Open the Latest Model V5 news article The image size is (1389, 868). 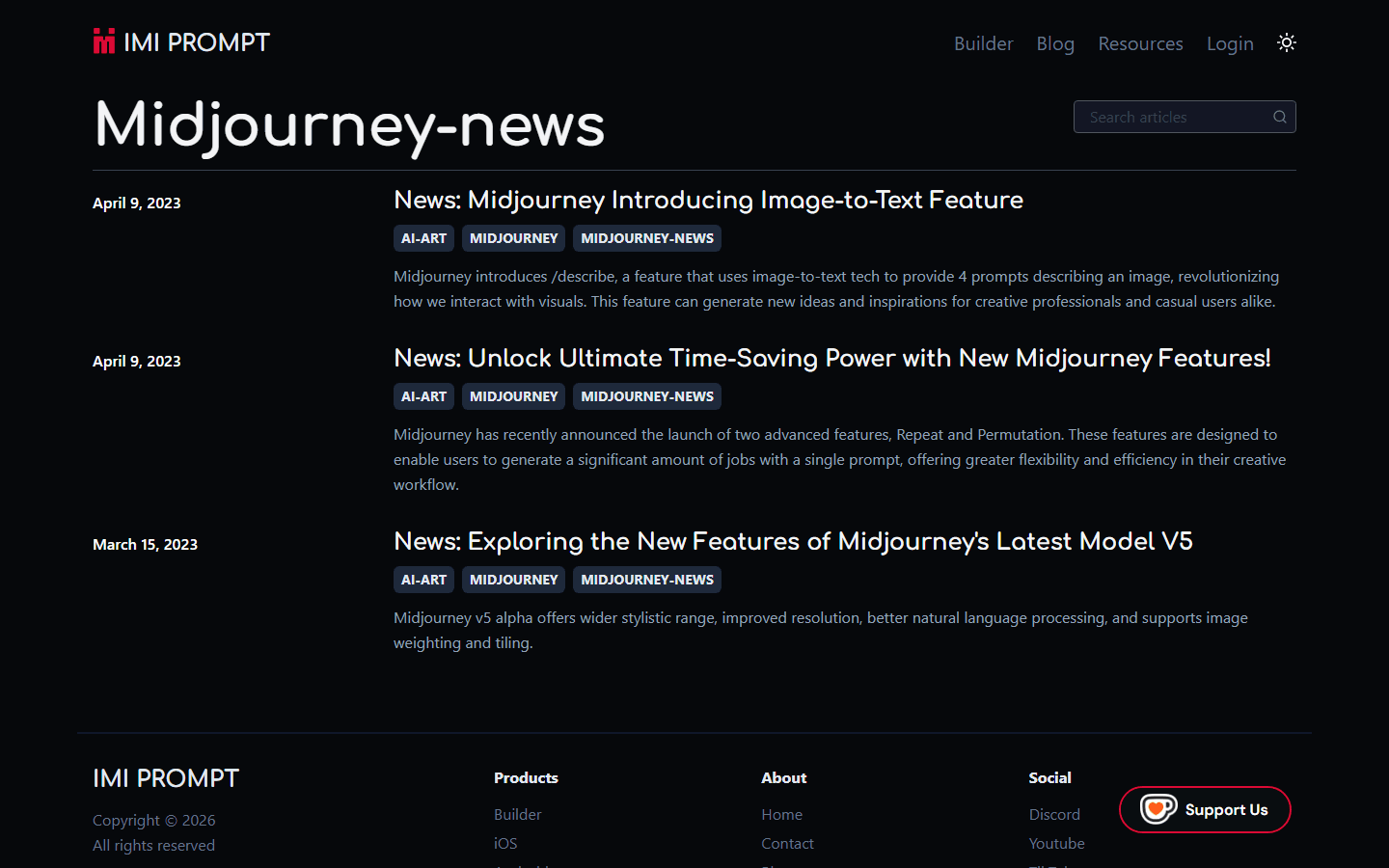click(x=793, y=541)
